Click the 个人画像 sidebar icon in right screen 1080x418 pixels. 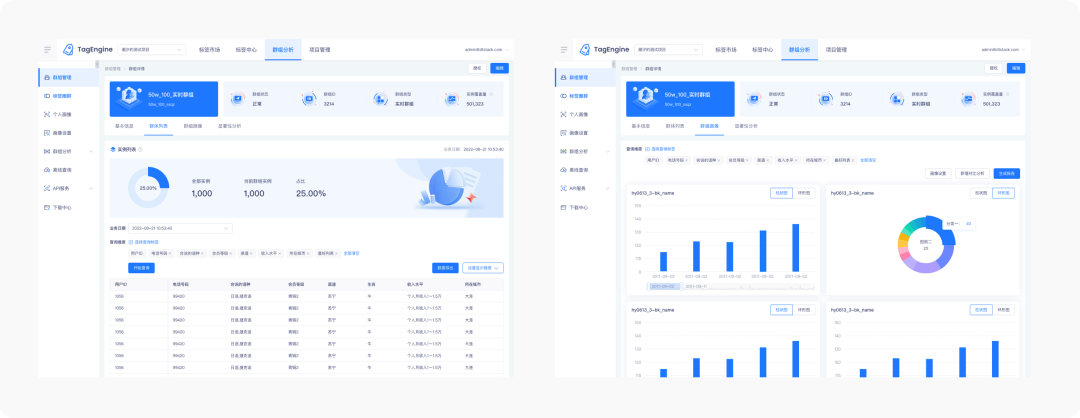pos(563,114)
